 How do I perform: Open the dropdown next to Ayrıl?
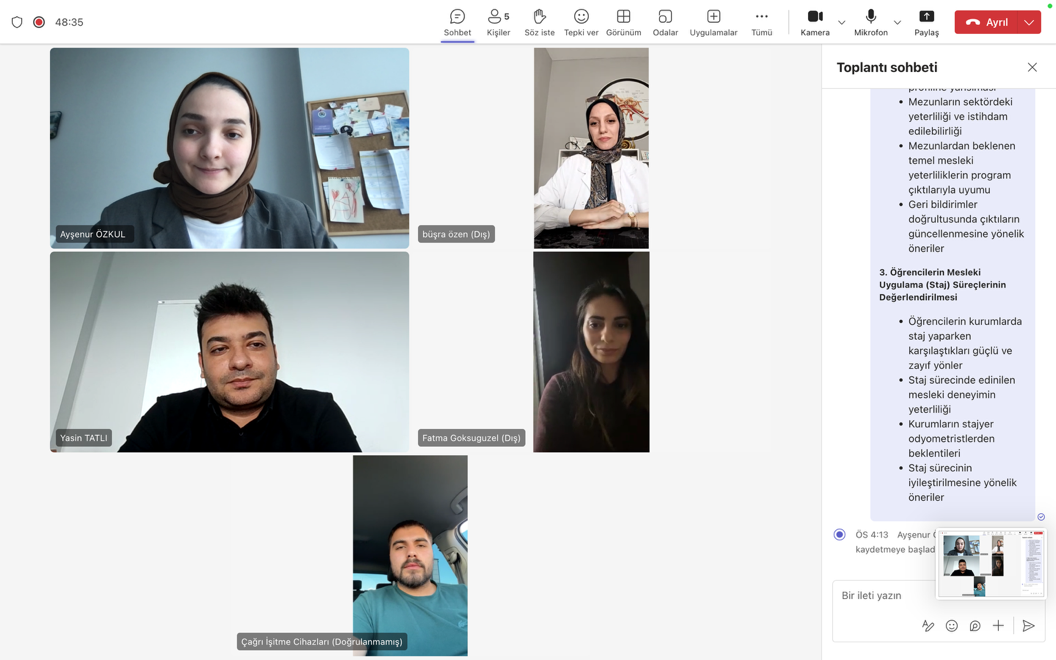tap(1029, 22)
